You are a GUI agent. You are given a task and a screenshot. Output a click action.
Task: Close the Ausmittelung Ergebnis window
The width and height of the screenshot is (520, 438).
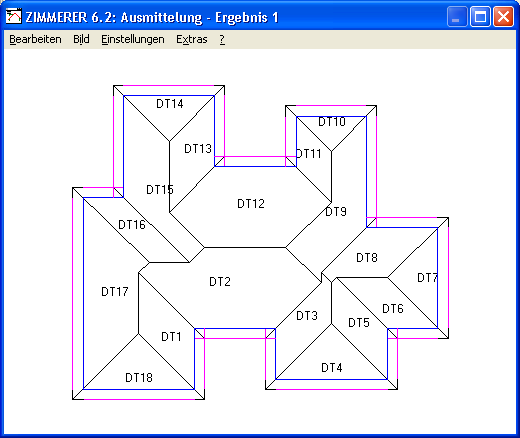(503, 16)
